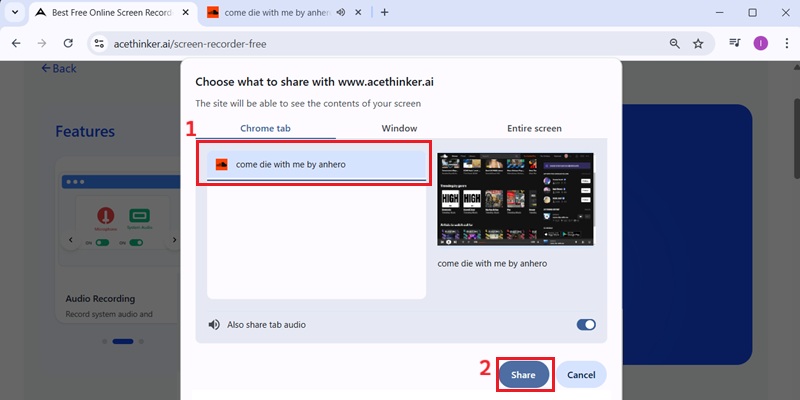The width and height of the screenshot is (800, 400).
Task: Click the scroll up arrow of page scrollbar
Action: point(796,66)
